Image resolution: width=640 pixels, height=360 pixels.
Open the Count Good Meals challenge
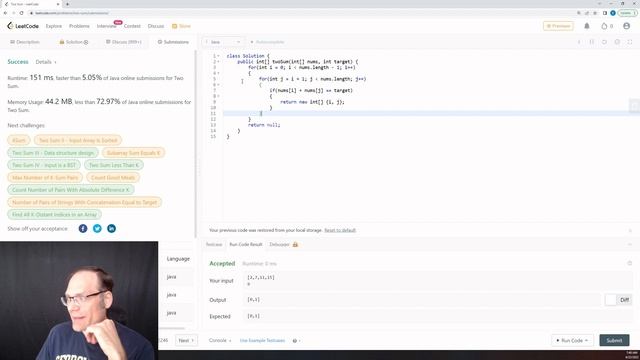point(113,178)
